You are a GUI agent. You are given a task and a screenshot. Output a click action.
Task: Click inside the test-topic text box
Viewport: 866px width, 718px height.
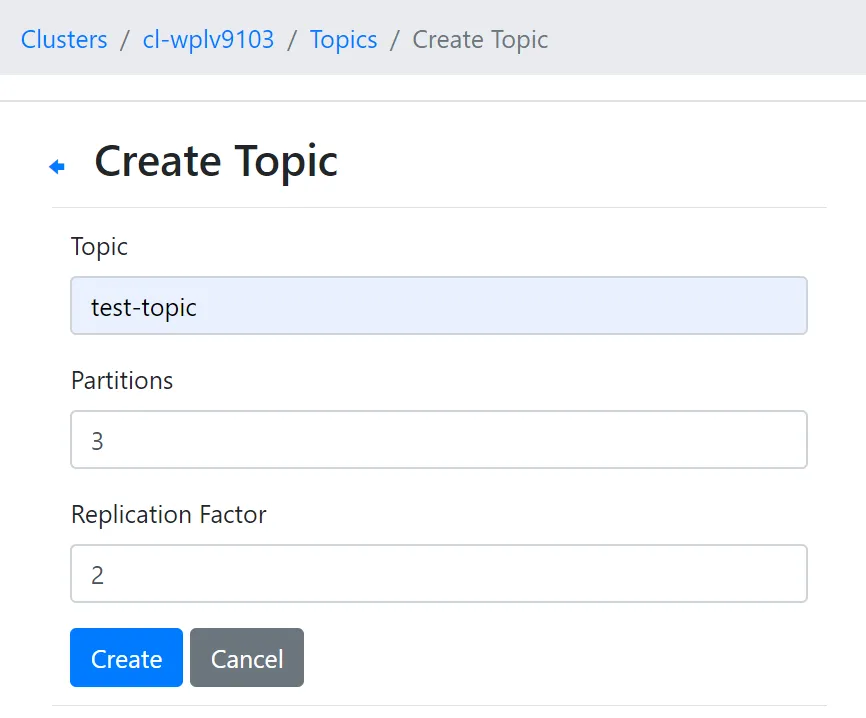[x=438, y=305]
